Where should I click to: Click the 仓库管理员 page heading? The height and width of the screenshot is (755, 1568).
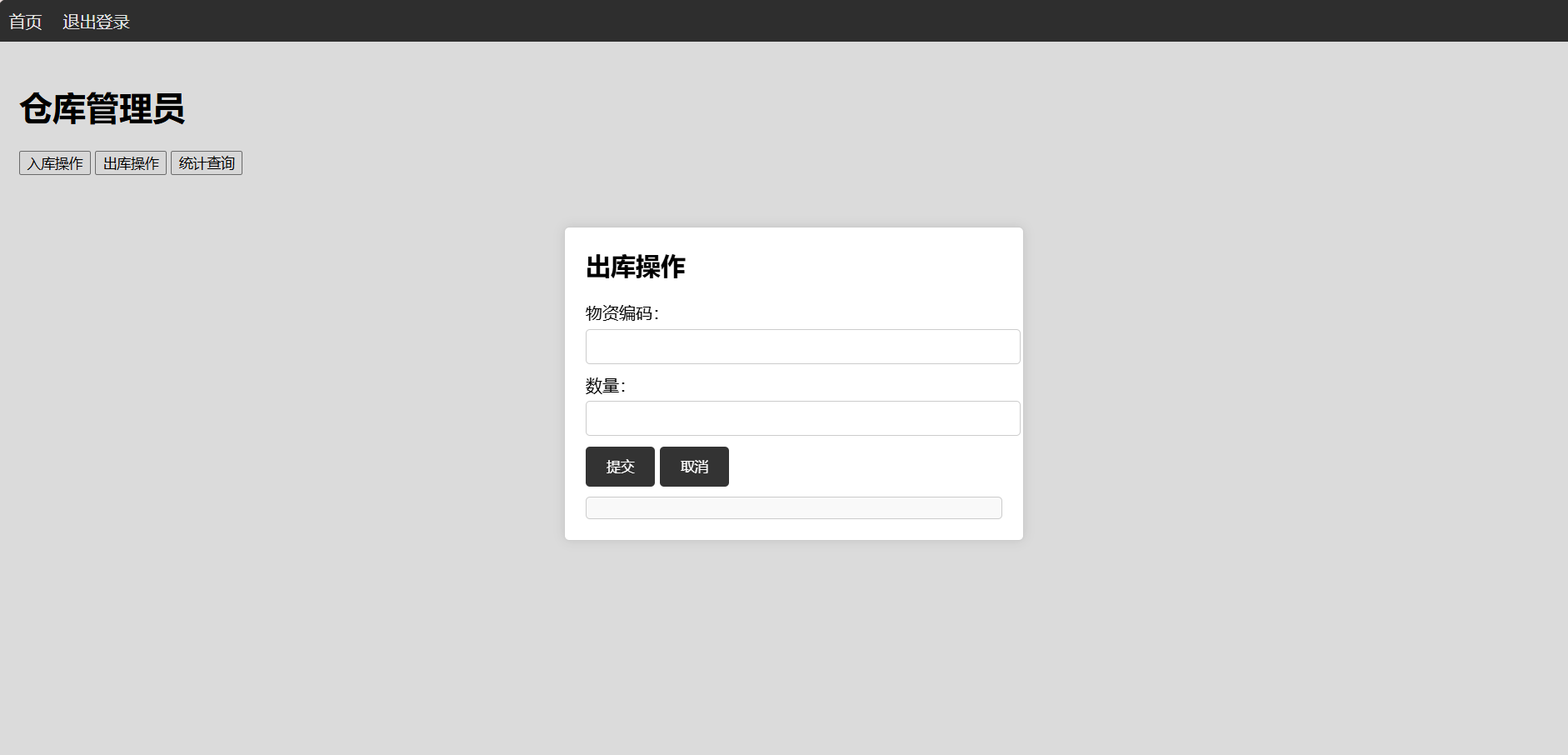[x=102, y=109]
